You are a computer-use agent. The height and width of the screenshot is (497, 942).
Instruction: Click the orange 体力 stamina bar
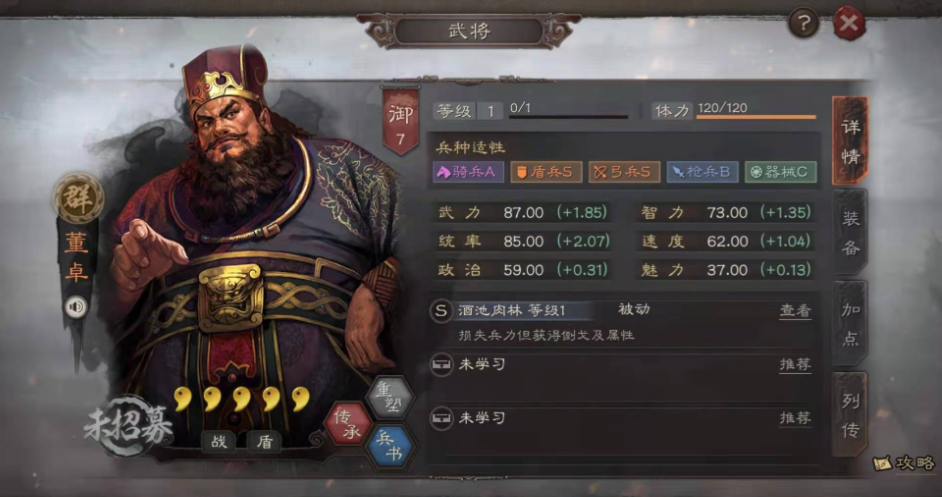point(756,117)
